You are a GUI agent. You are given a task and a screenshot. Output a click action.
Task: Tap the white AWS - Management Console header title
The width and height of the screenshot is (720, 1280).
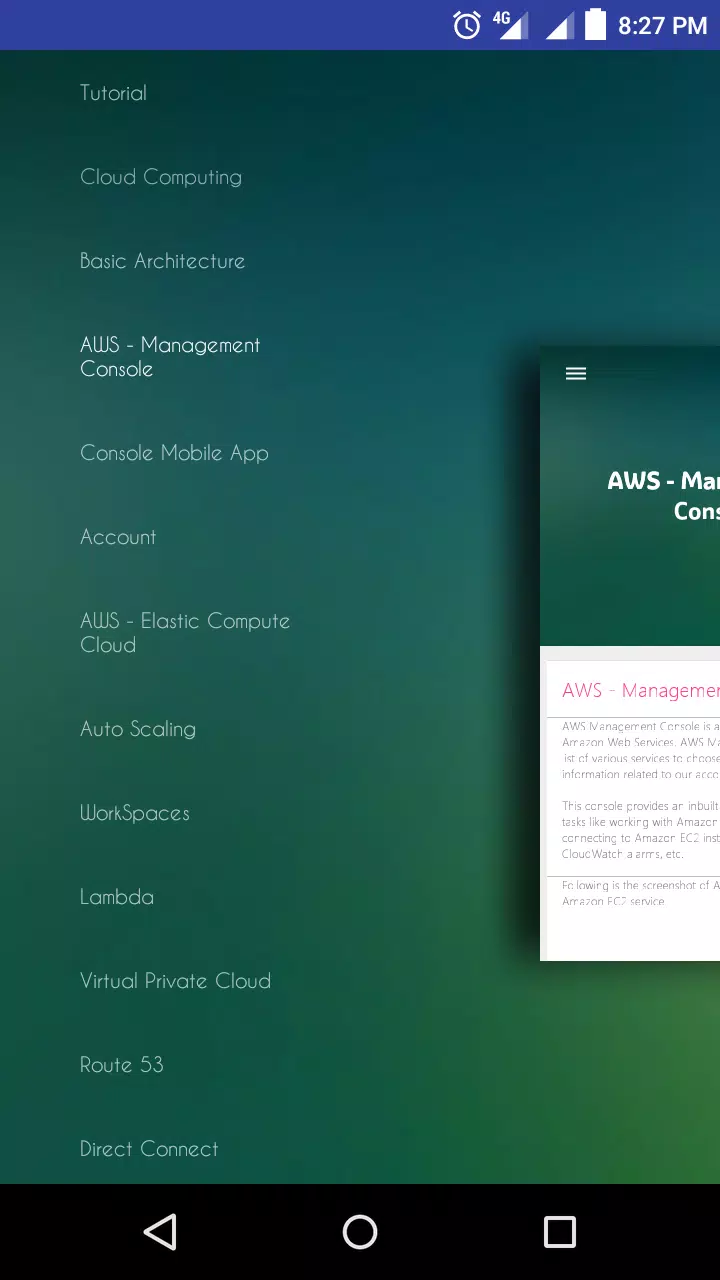[x=663, y=496]
